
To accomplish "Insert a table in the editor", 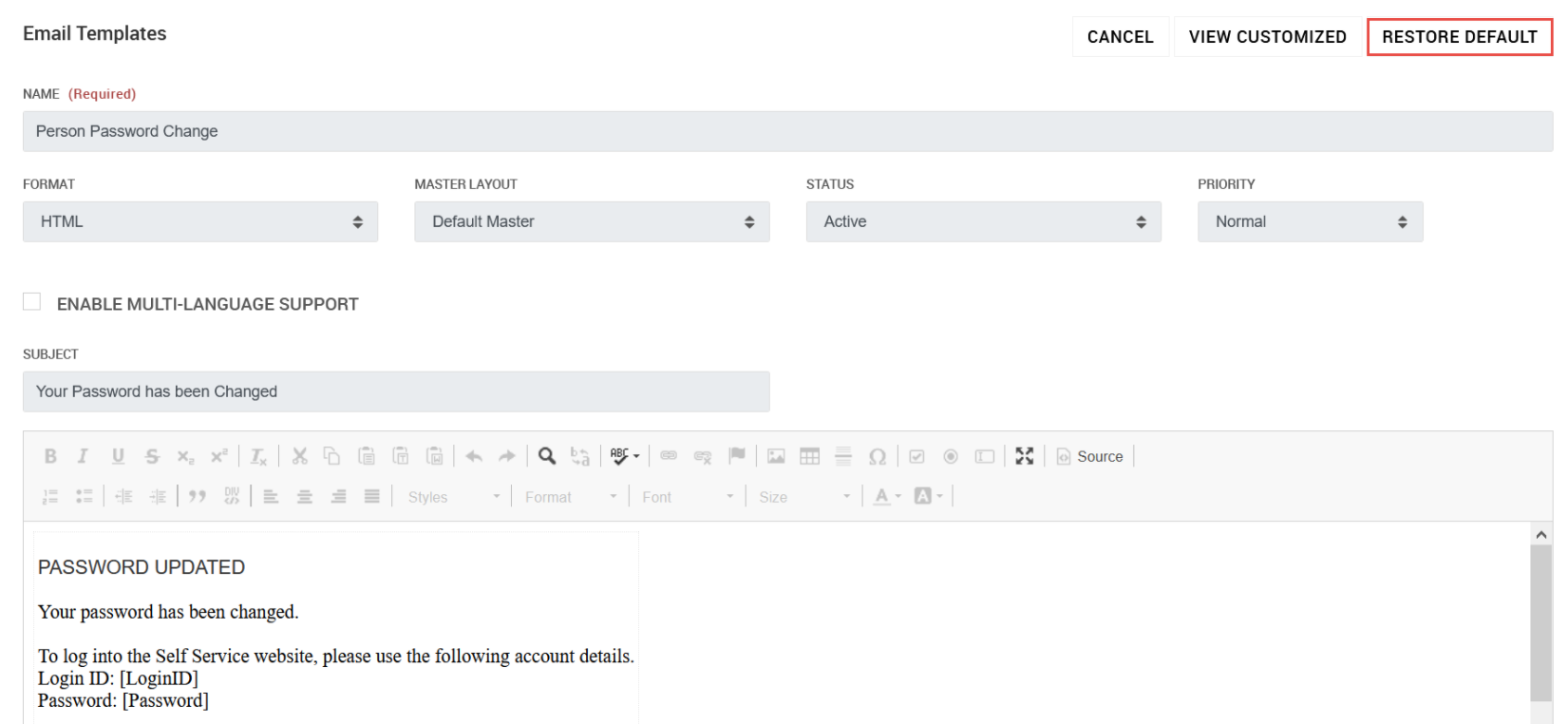I will click(x=809, y=457).
